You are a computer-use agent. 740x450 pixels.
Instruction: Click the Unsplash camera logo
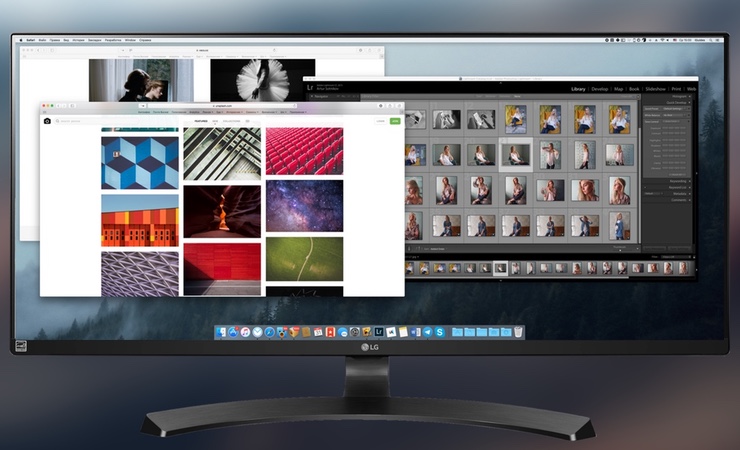(47, 121)
